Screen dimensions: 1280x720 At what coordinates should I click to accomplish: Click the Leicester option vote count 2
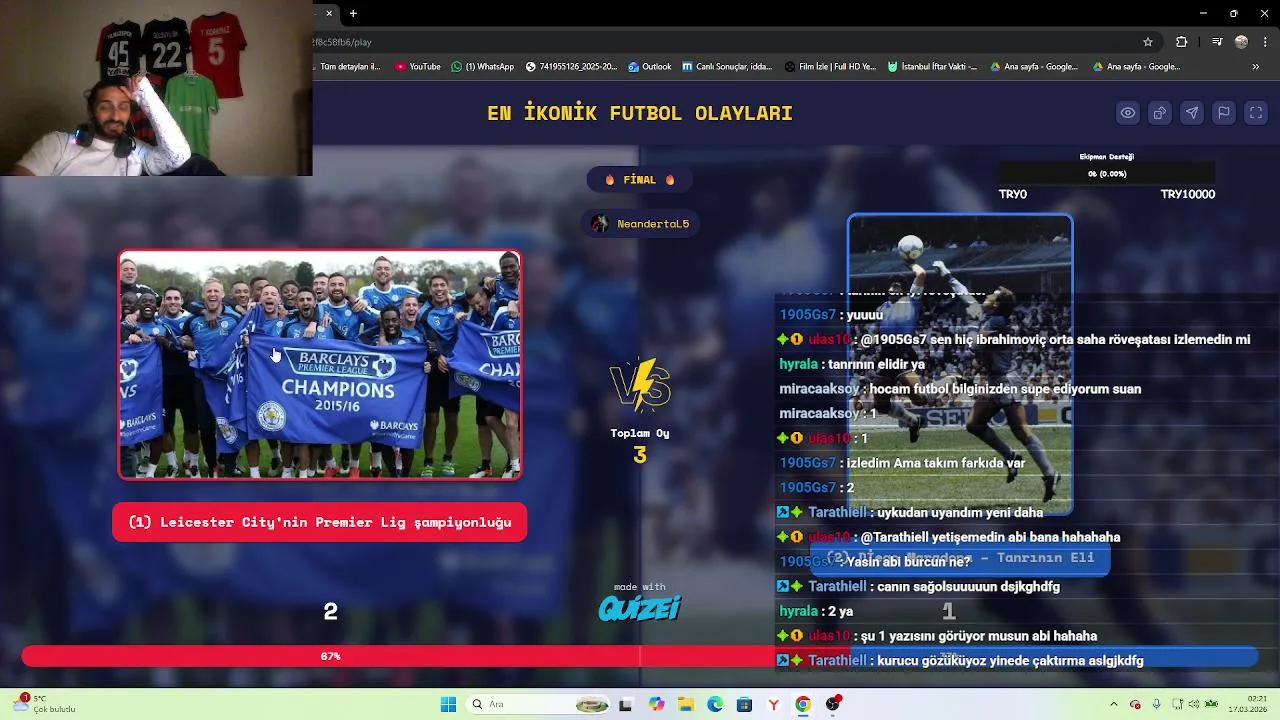coord(330,611)
